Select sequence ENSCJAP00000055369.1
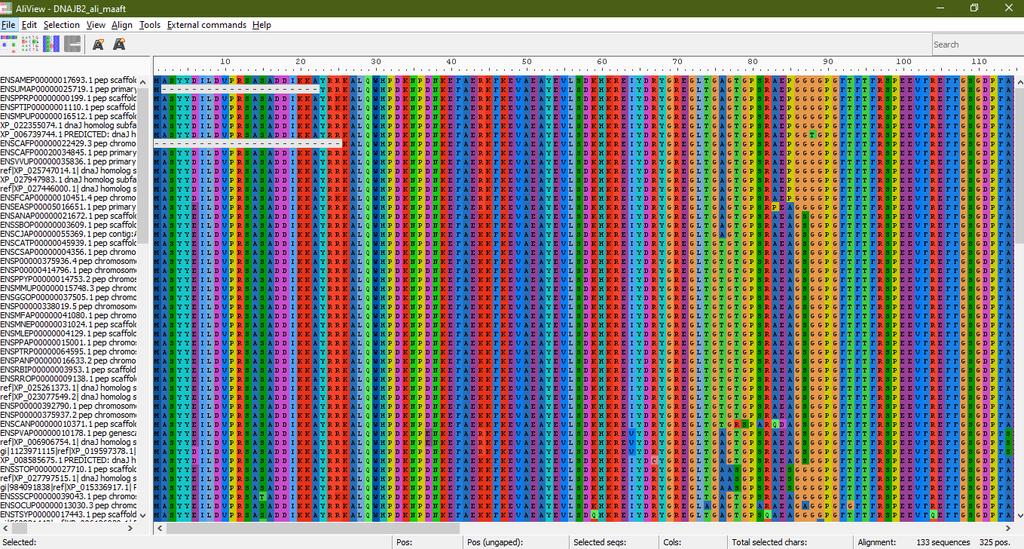Screen dimensions: 1024x549 [x=69, y=234]
